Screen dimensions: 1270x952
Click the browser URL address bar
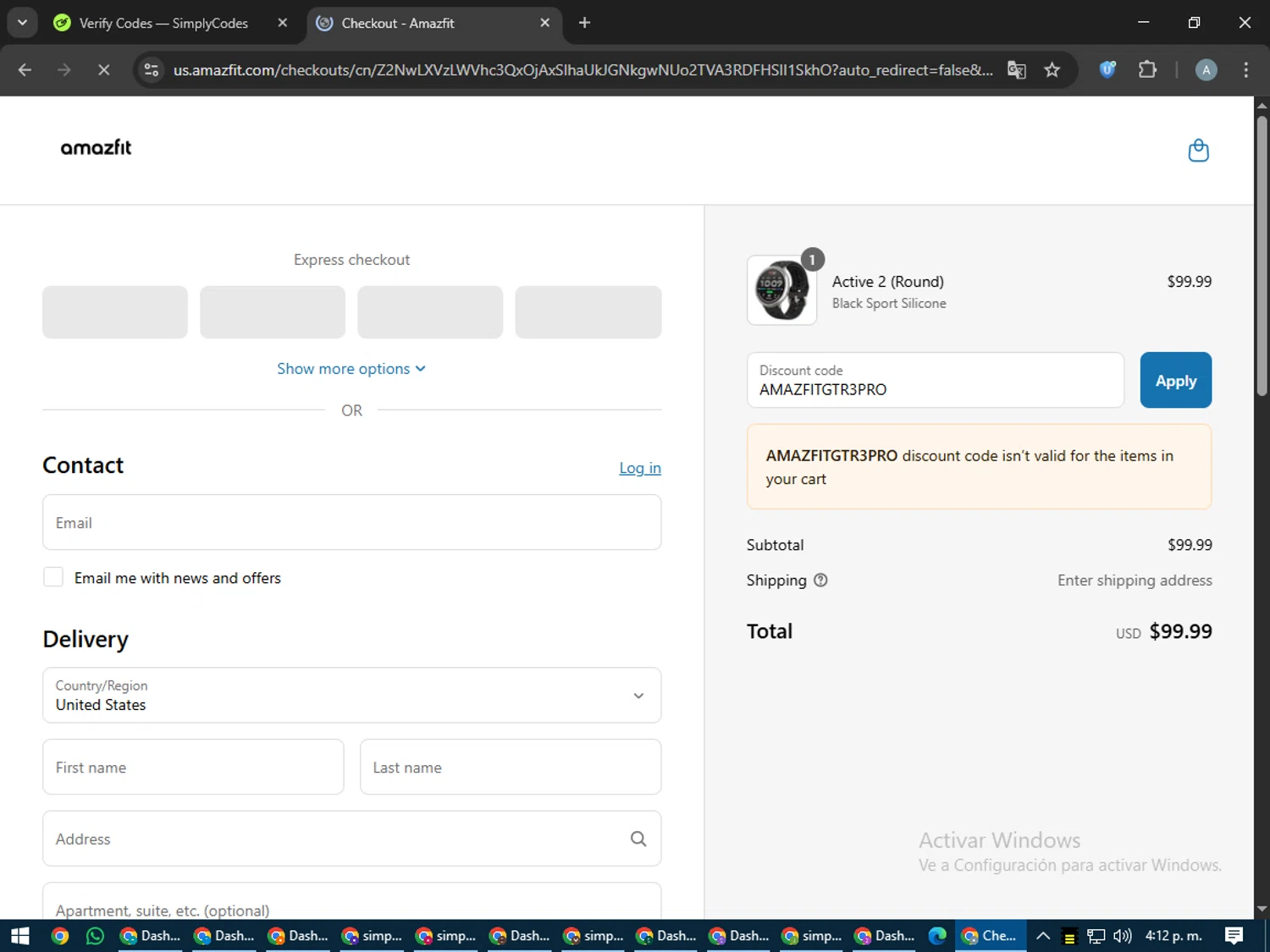click(583, 70)
